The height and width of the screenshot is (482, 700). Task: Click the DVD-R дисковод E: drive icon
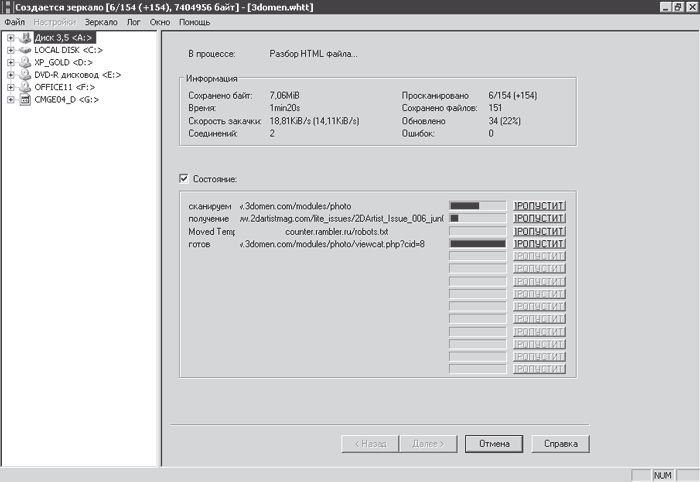pyautogui.click(x=25, y=75)
